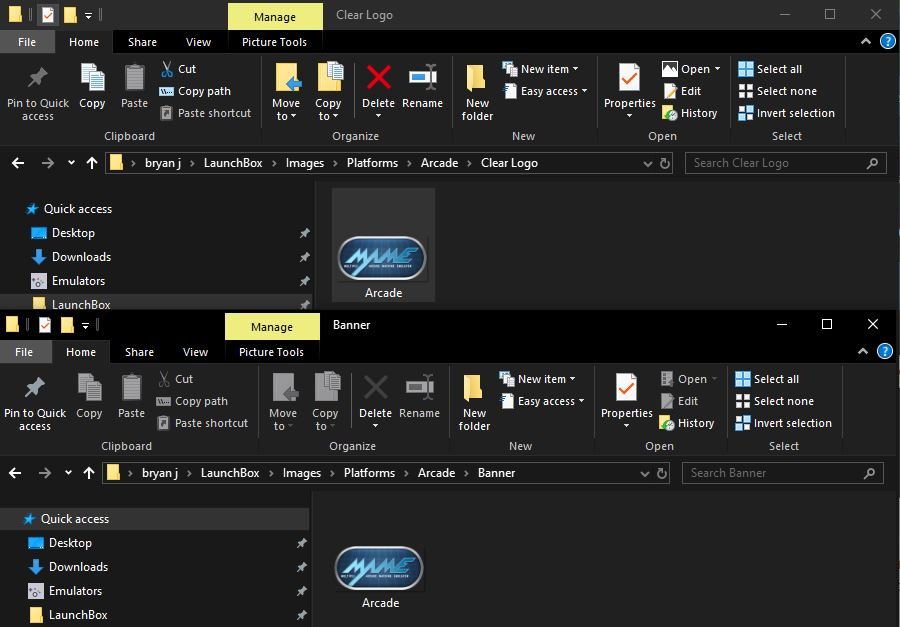Open File tab in Banner window
This screenshot has height=627, width=900.
point(24,352)
